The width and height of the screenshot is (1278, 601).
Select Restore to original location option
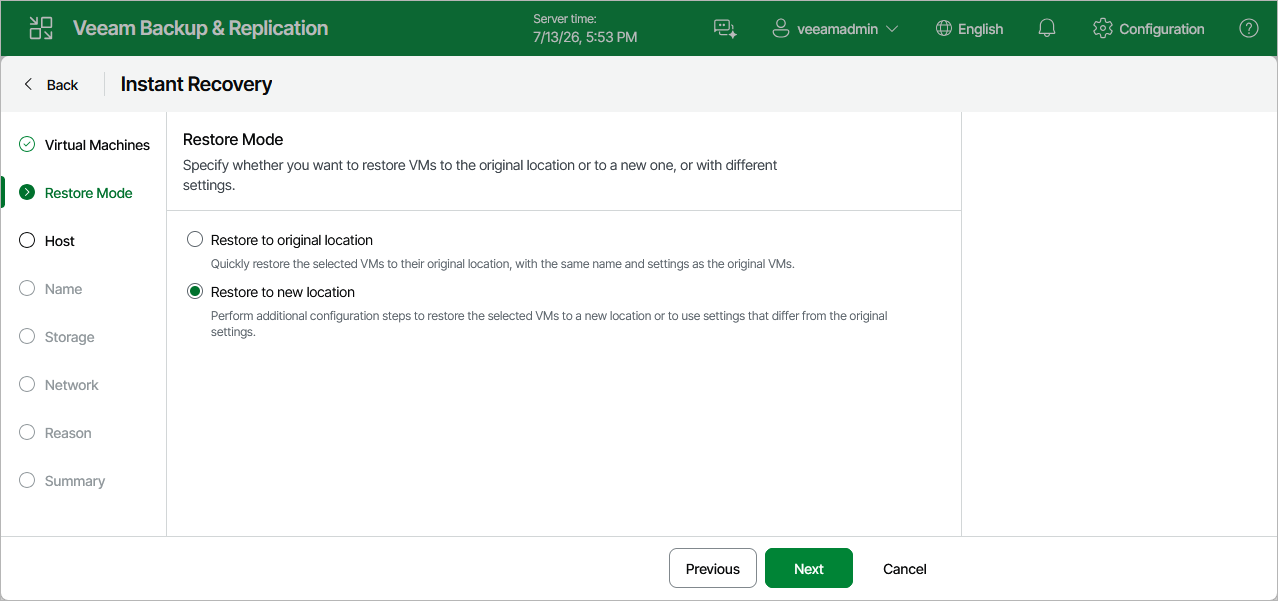coord(195,240)
